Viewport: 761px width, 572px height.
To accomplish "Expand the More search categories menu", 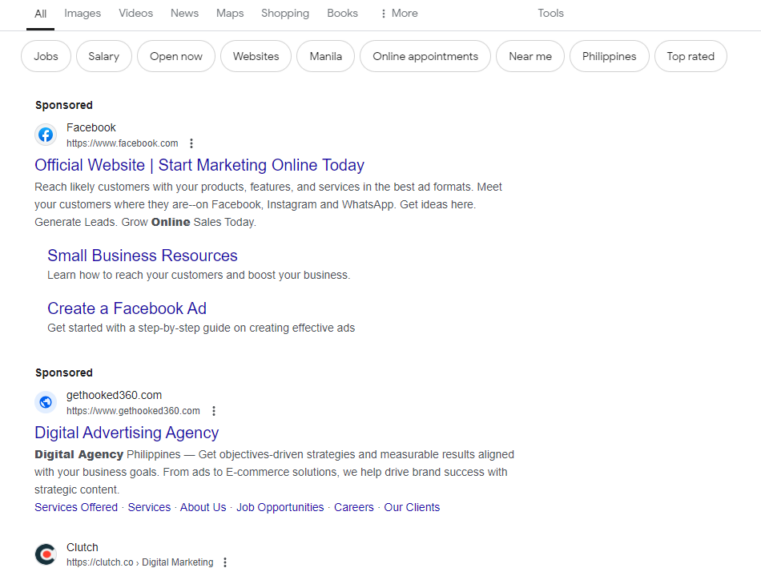I will [x=399, y=13].
